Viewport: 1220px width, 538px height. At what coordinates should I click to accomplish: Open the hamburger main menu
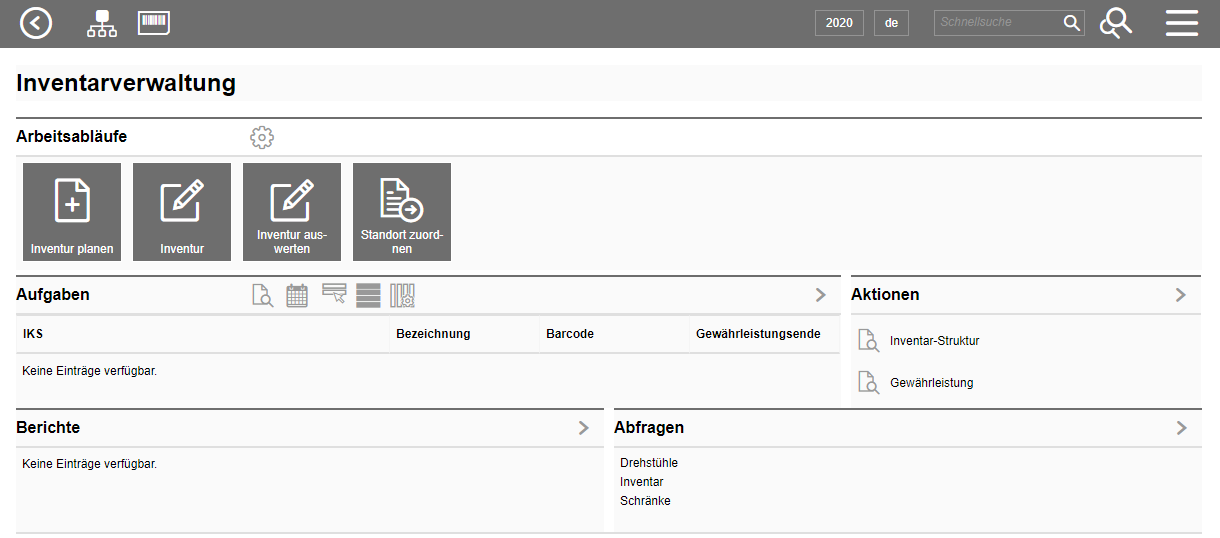tap(1181, 23)
